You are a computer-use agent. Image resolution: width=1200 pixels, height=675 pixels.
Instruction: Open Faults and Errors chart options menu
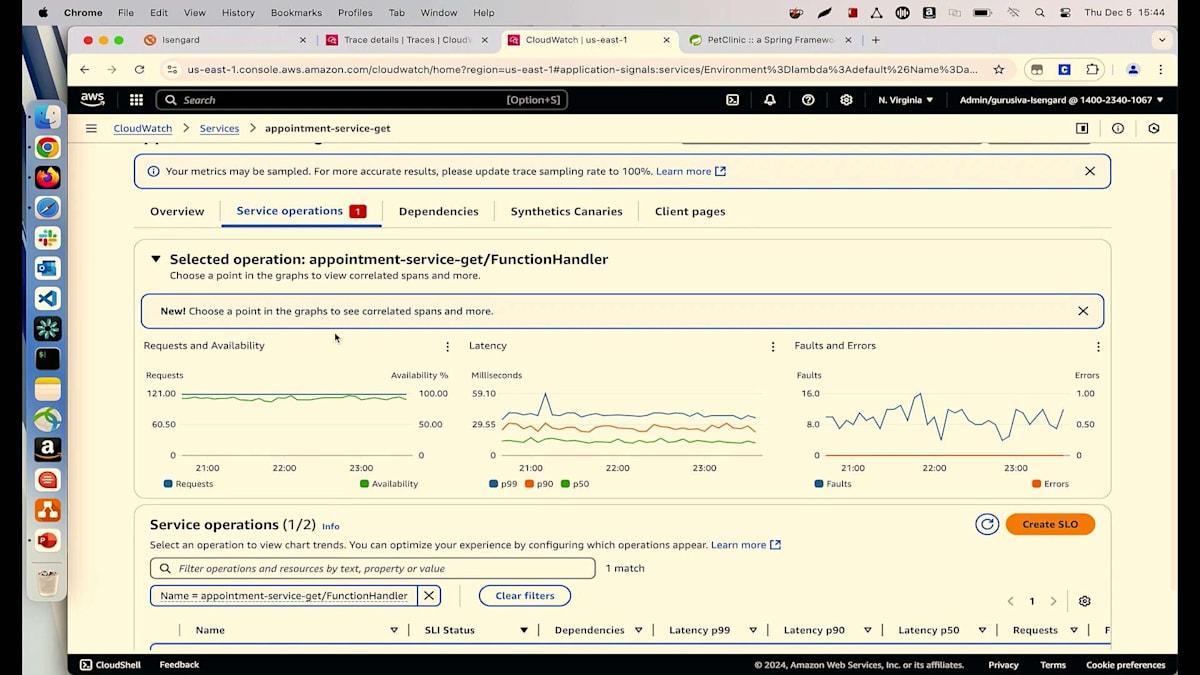1098,346
